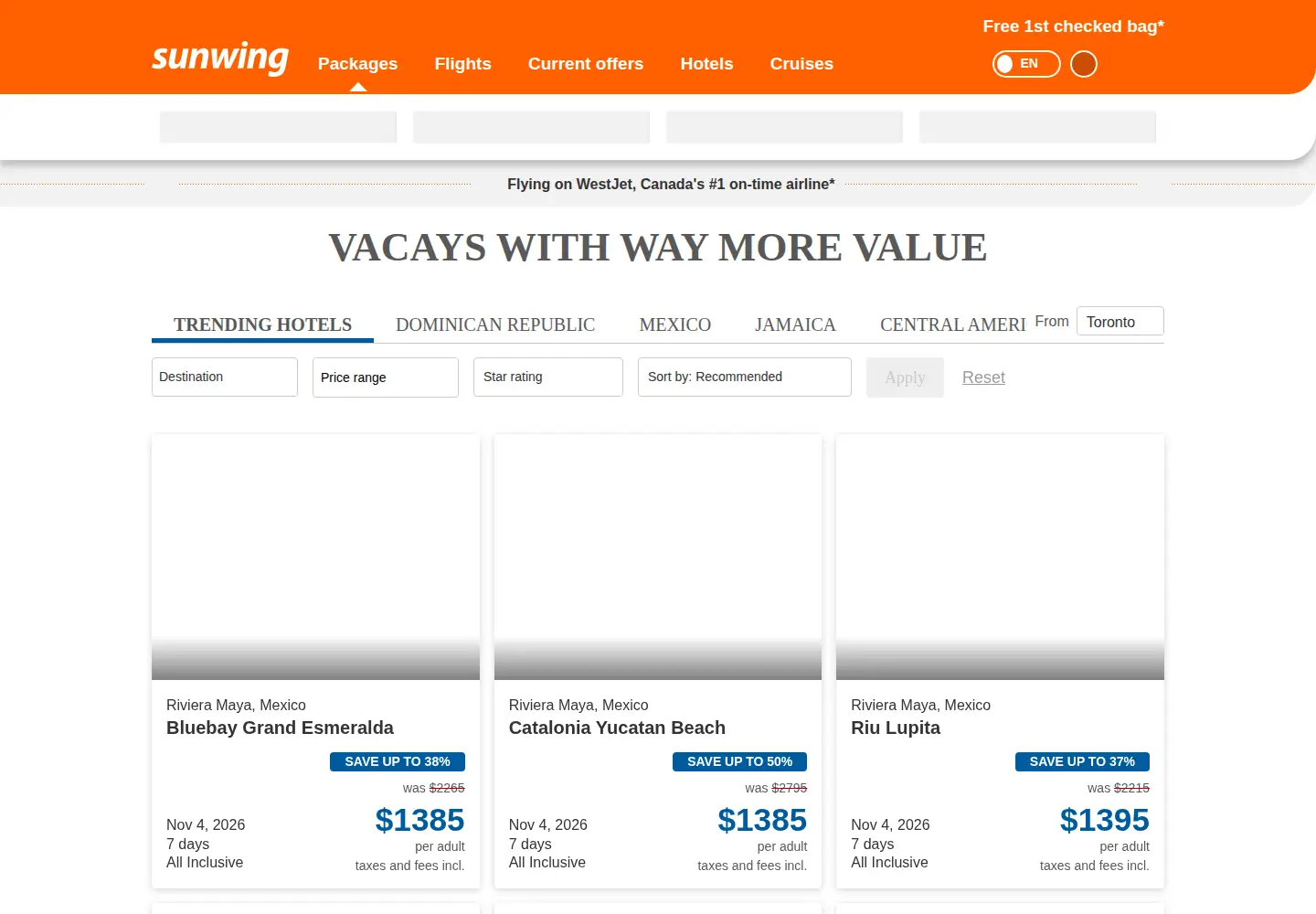Click the SAVE UP TO 50% badge

[x=740, y=761]
